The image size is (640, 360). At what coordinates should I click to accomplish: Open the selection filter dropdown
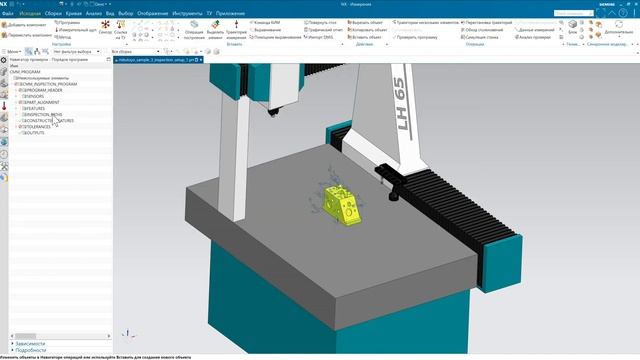coord(77,51)
